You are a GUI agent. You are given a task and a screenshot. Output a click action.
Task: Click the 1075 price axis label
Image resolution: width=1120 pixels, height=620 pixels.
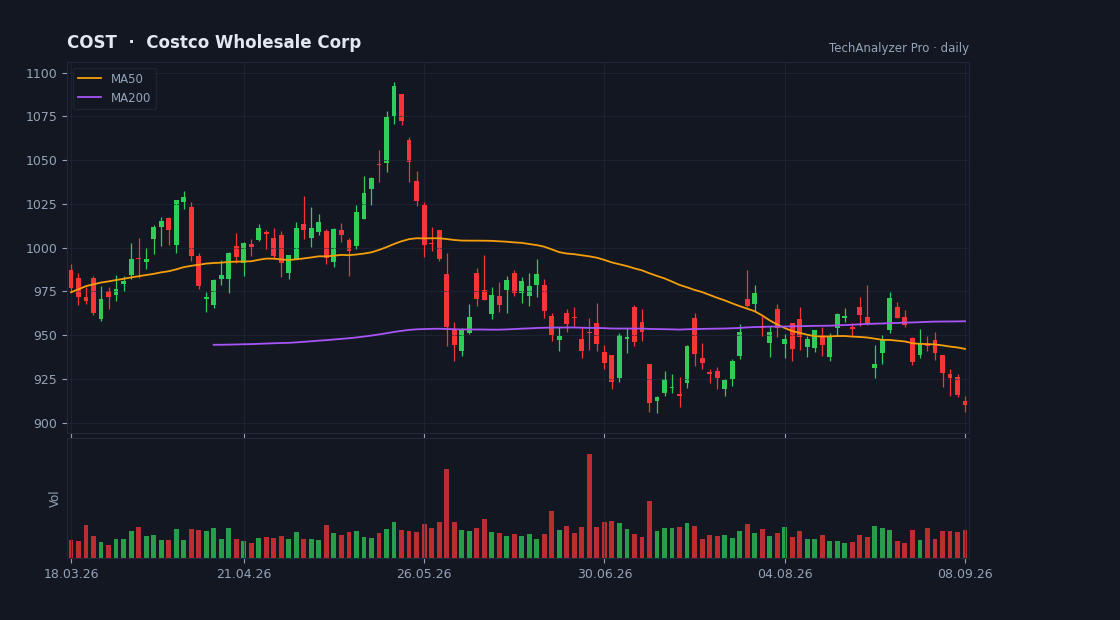click(41, 117)
